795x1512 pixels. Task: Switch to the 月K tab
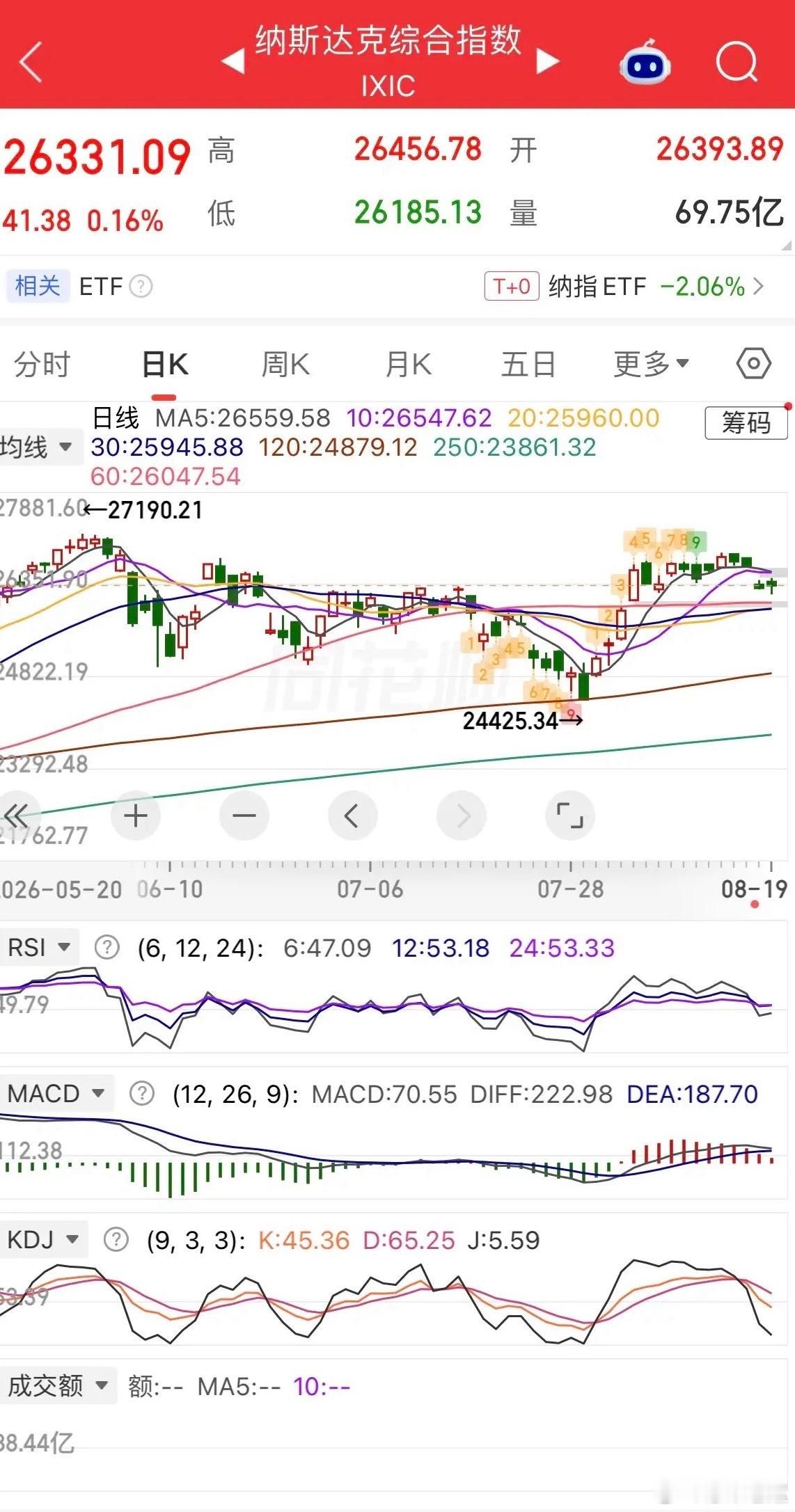pos(409,364)
